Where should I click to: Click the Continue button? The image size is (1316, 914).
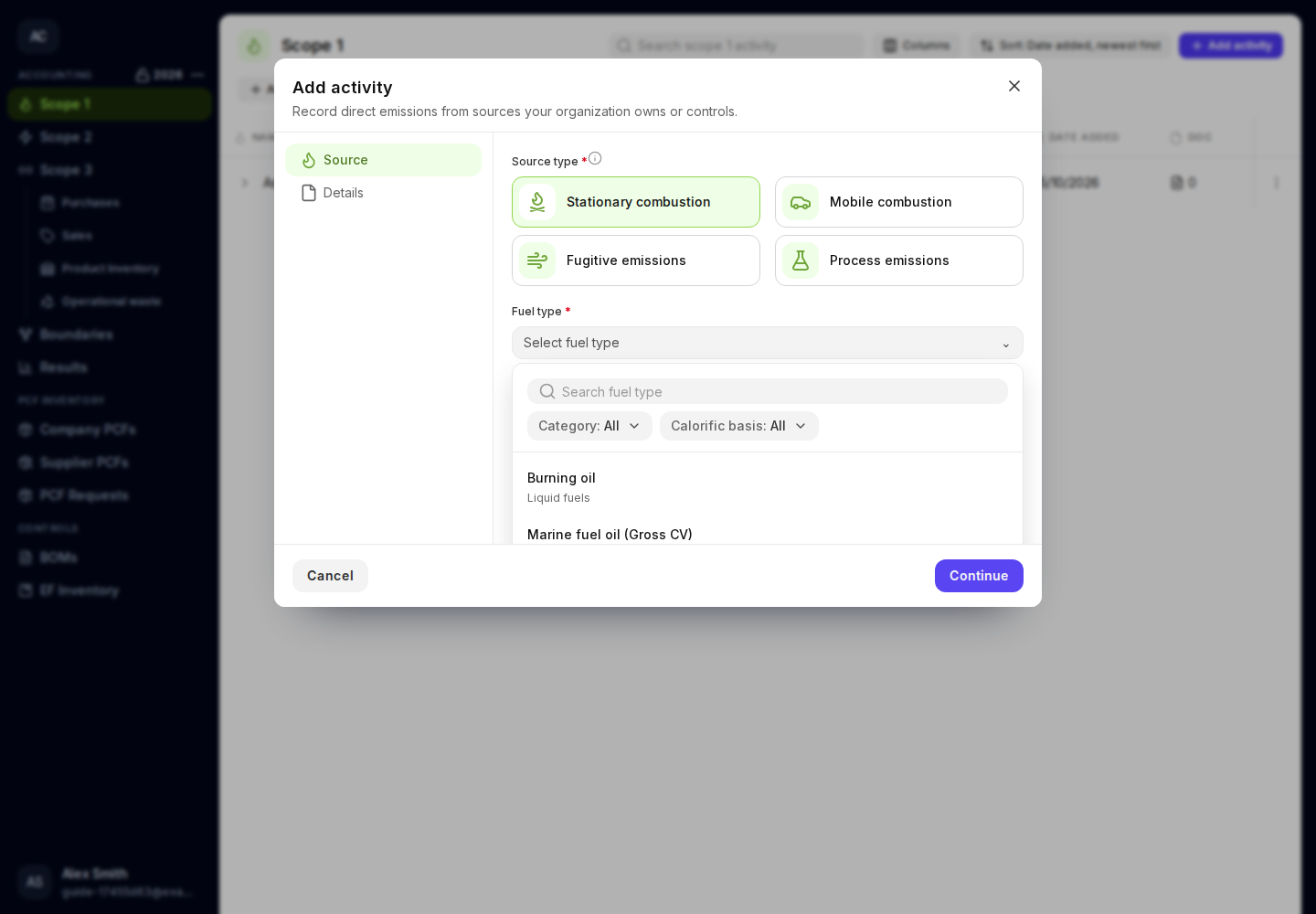(x=979, y=576)
